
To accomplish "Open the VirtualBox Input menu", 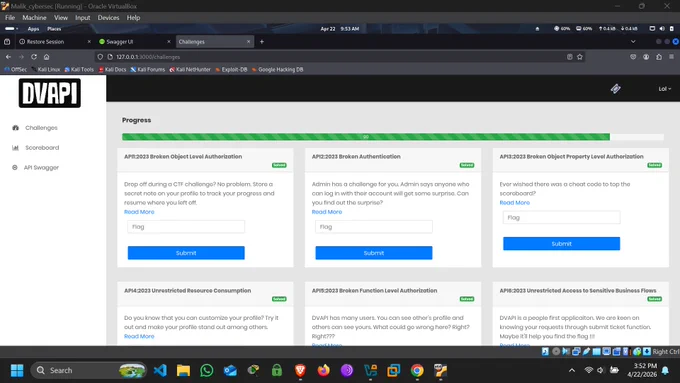I will click(82, 18).
